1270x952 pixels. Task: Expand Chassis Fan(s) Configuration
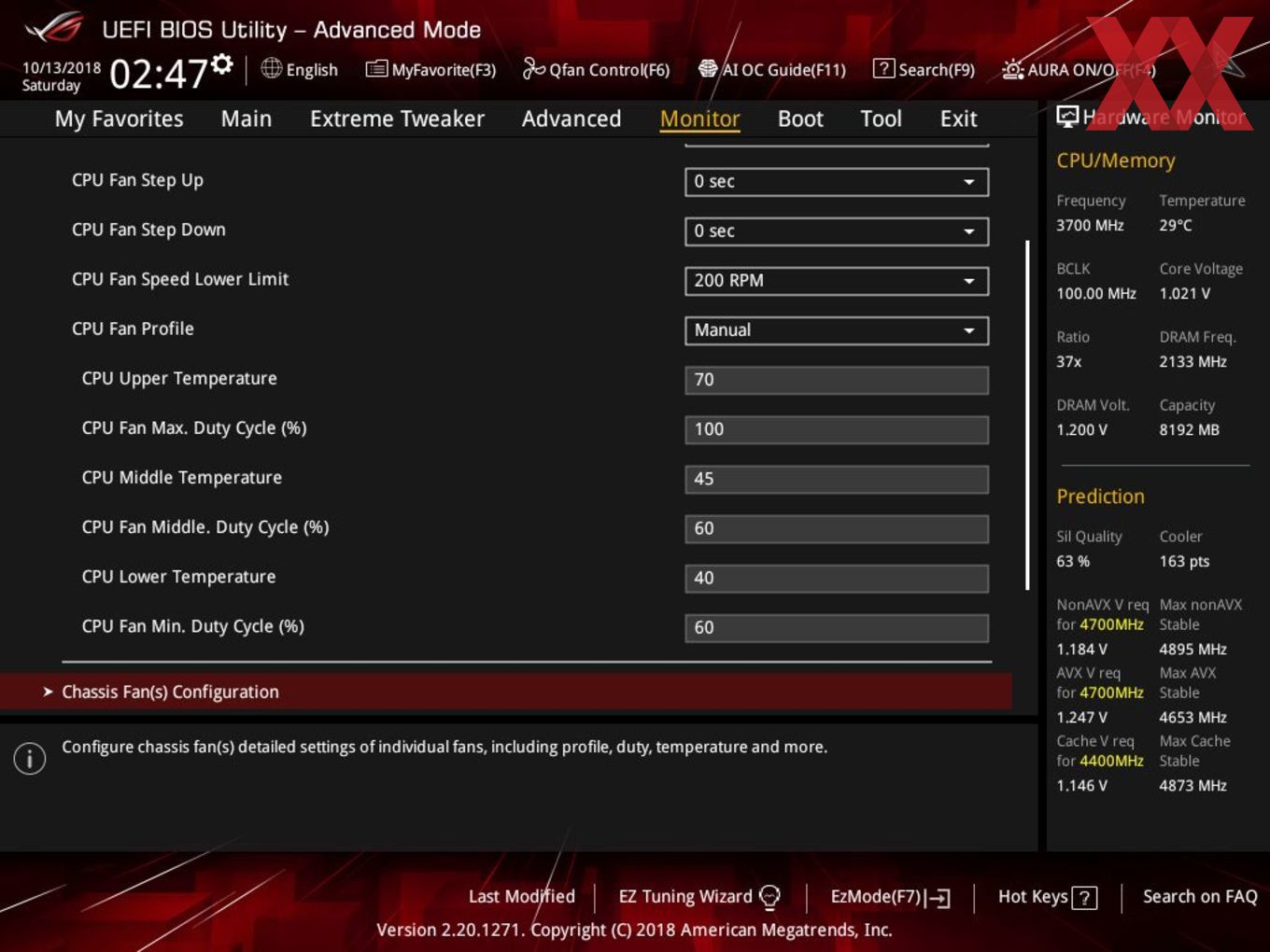[505, 692]
